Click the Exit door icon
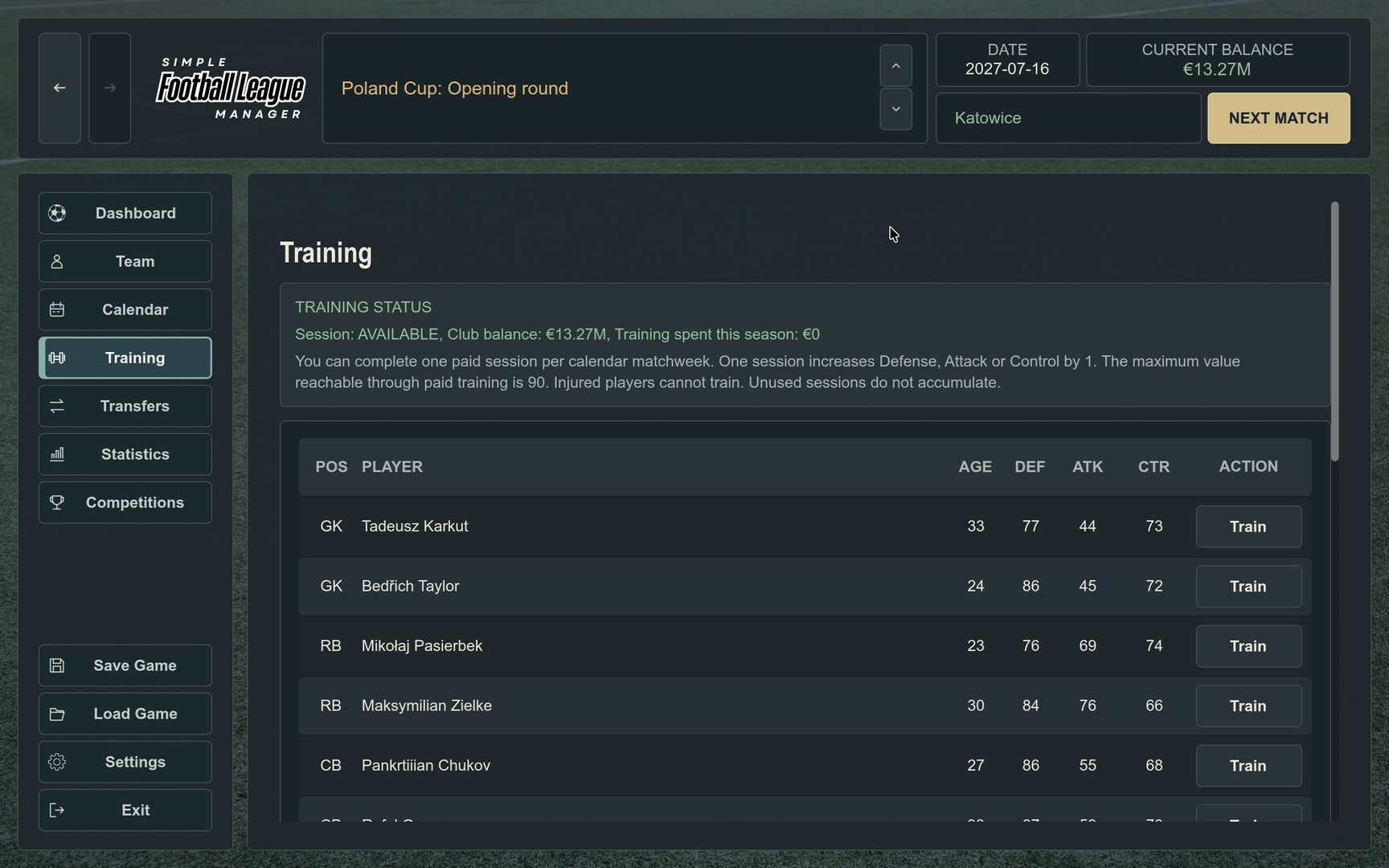 click(57, 810)
